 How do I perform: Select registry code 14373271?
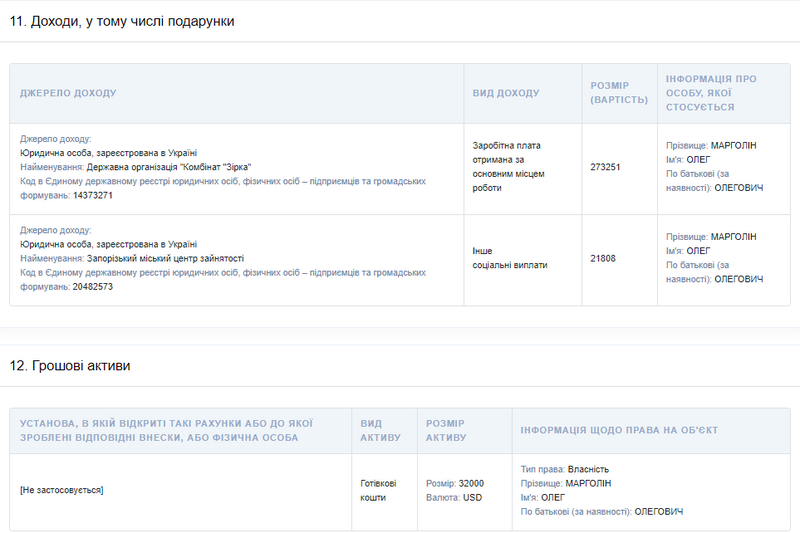[x=93, y=195]
